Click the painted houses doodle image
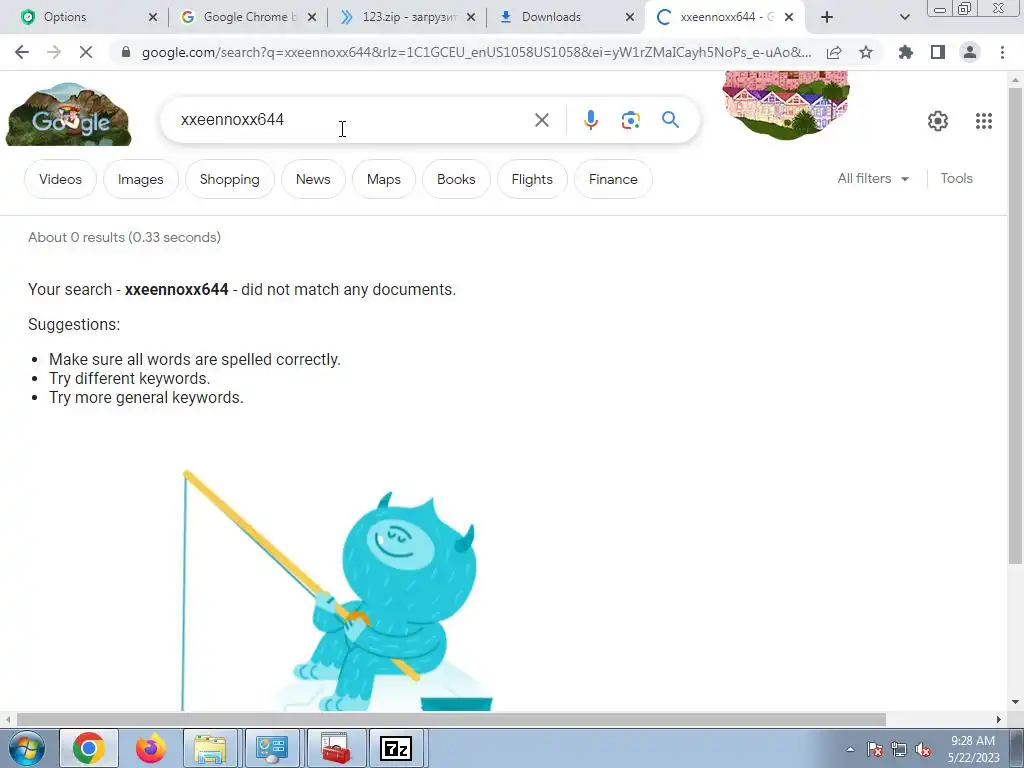 click(x=786, y=104)
